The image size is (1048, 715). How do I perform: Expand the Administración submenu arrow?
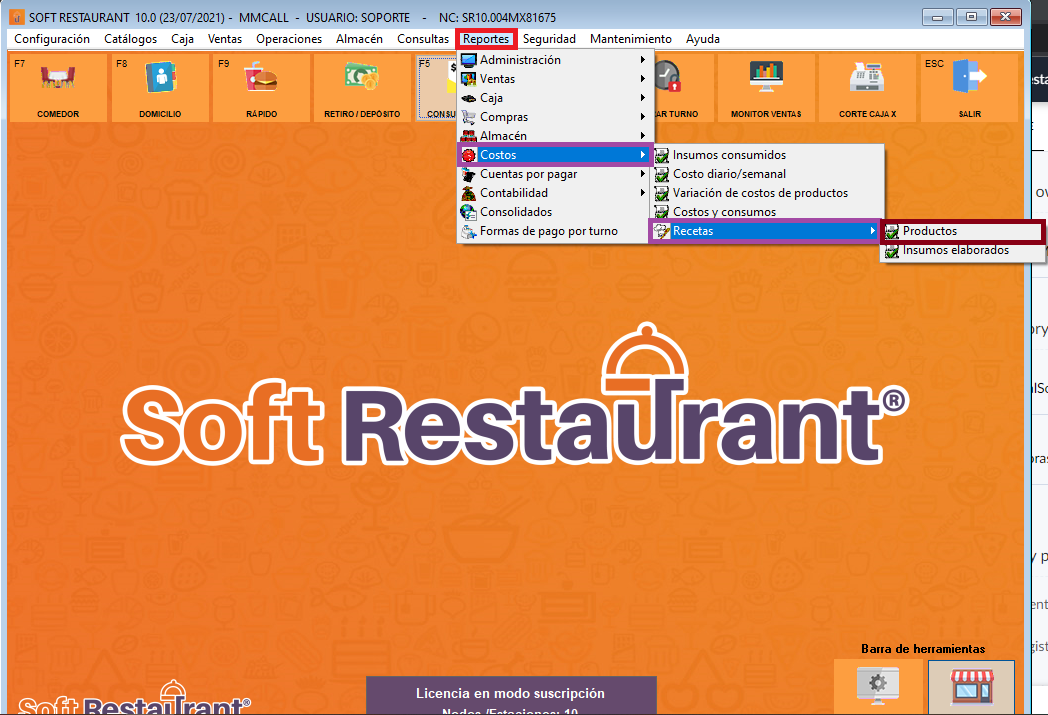642,60
